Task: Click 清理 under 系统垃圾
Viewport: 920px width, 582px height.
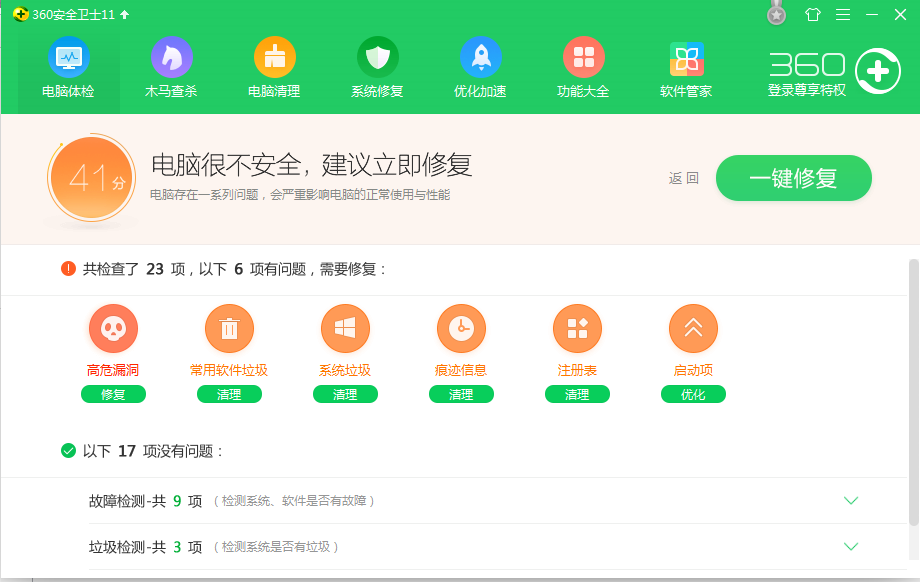Action: (345, 394)
